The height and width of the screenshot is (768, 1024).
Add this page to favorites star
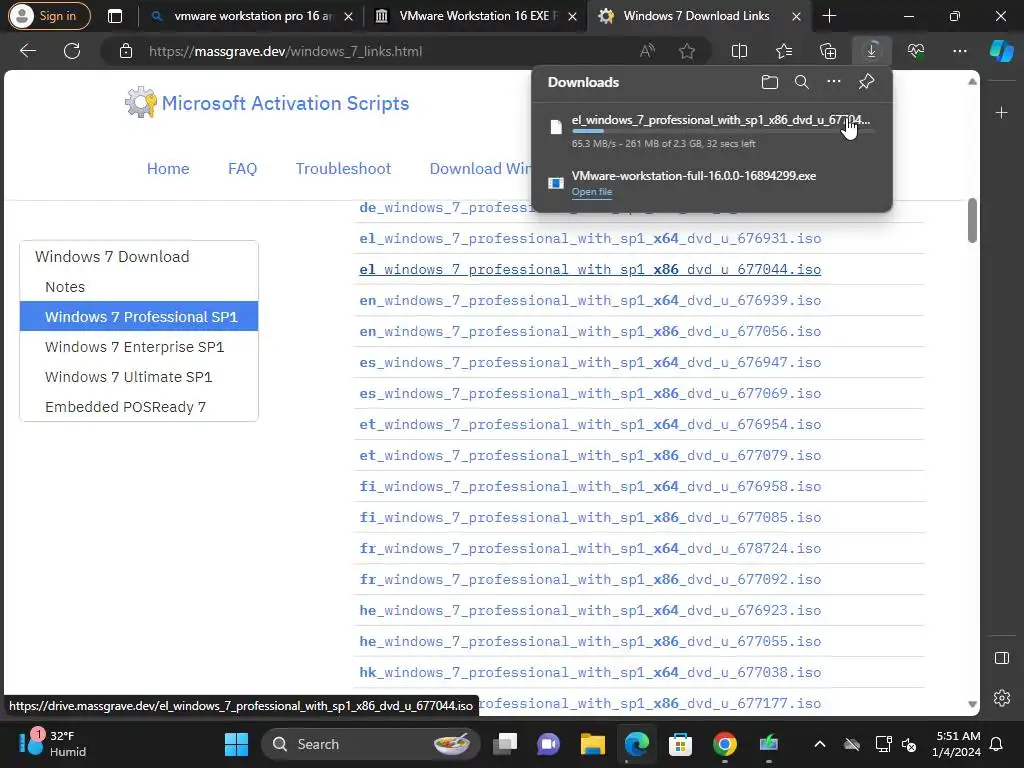(686, 51)
